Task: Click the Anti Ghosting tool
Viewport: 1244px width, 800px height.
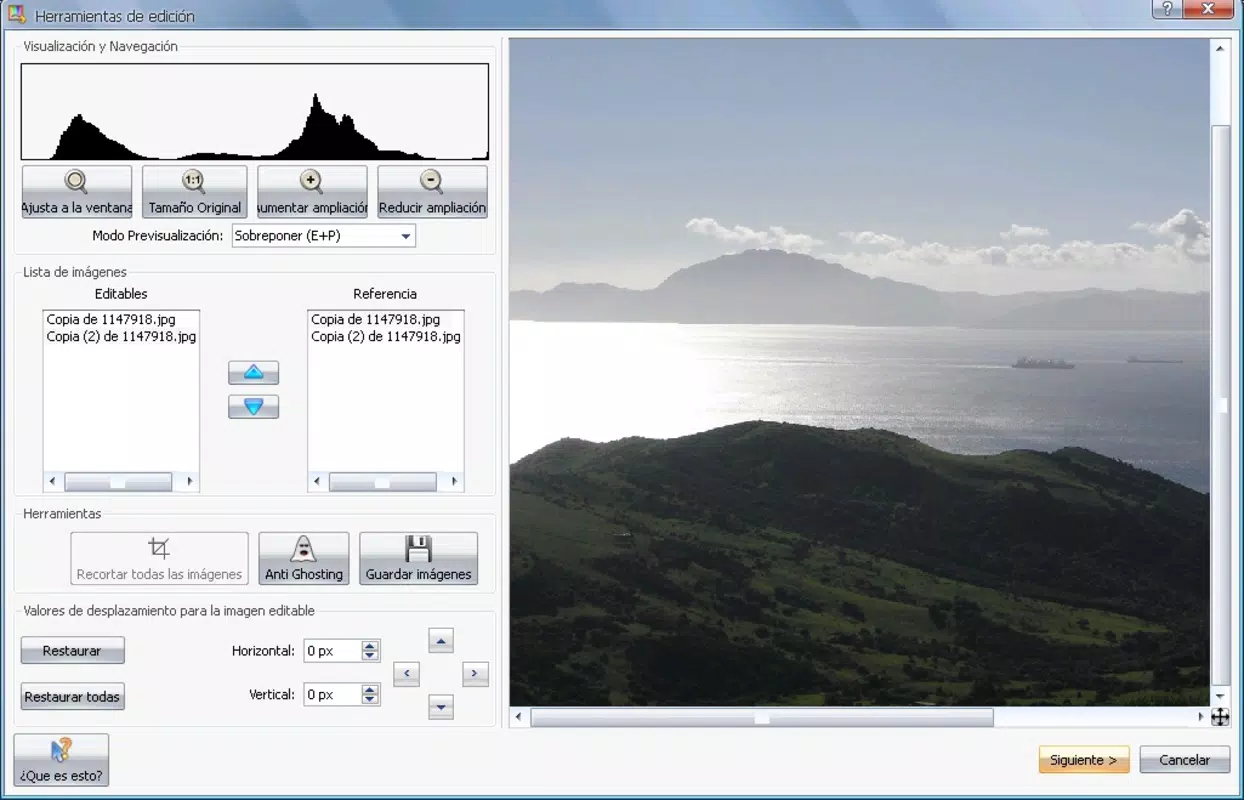Action: (x=304, y=558)
